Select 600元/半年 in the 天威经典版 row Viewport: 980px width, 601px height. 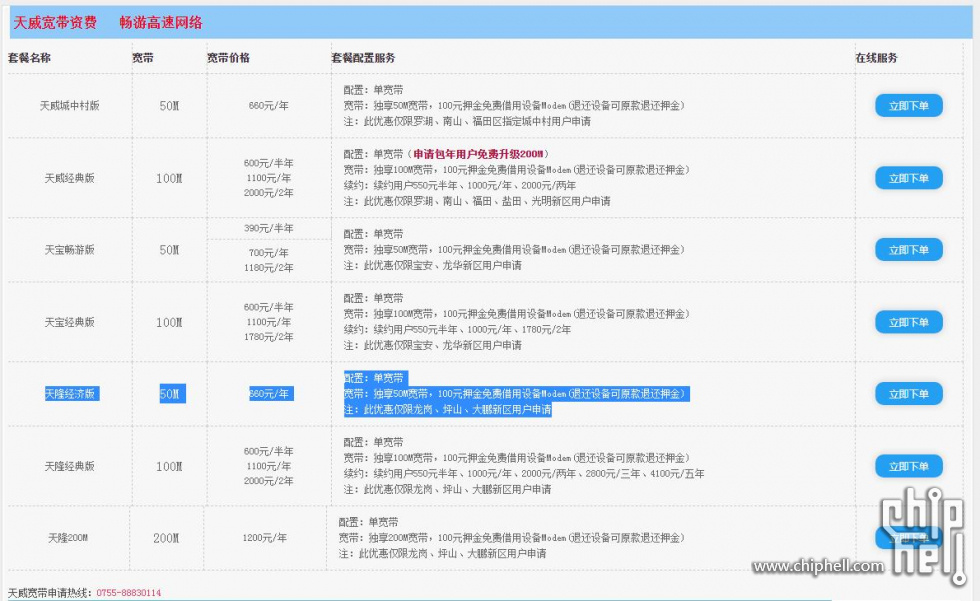(269, 163)
